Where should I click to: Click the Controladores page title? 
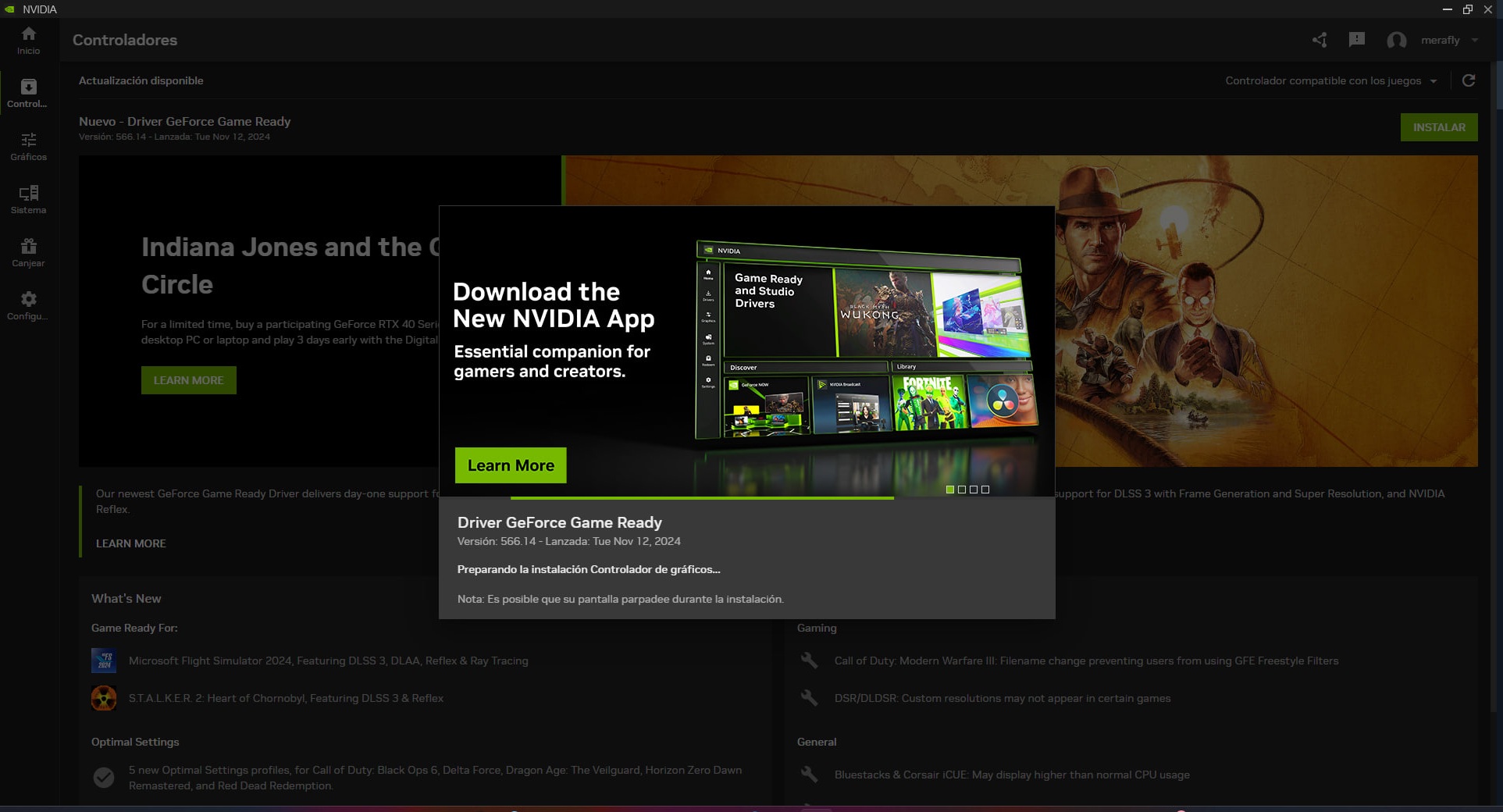click(125, 40)
